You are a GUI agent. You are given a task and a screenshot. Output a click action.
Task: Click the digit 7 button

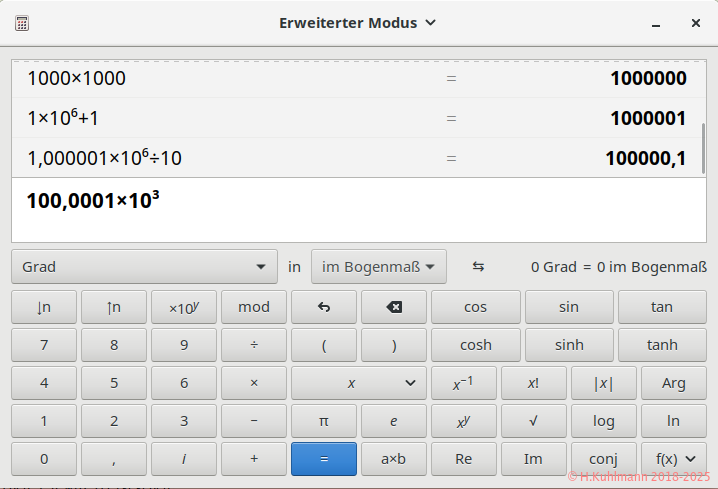pyautogui.click(x=44, y=345)
